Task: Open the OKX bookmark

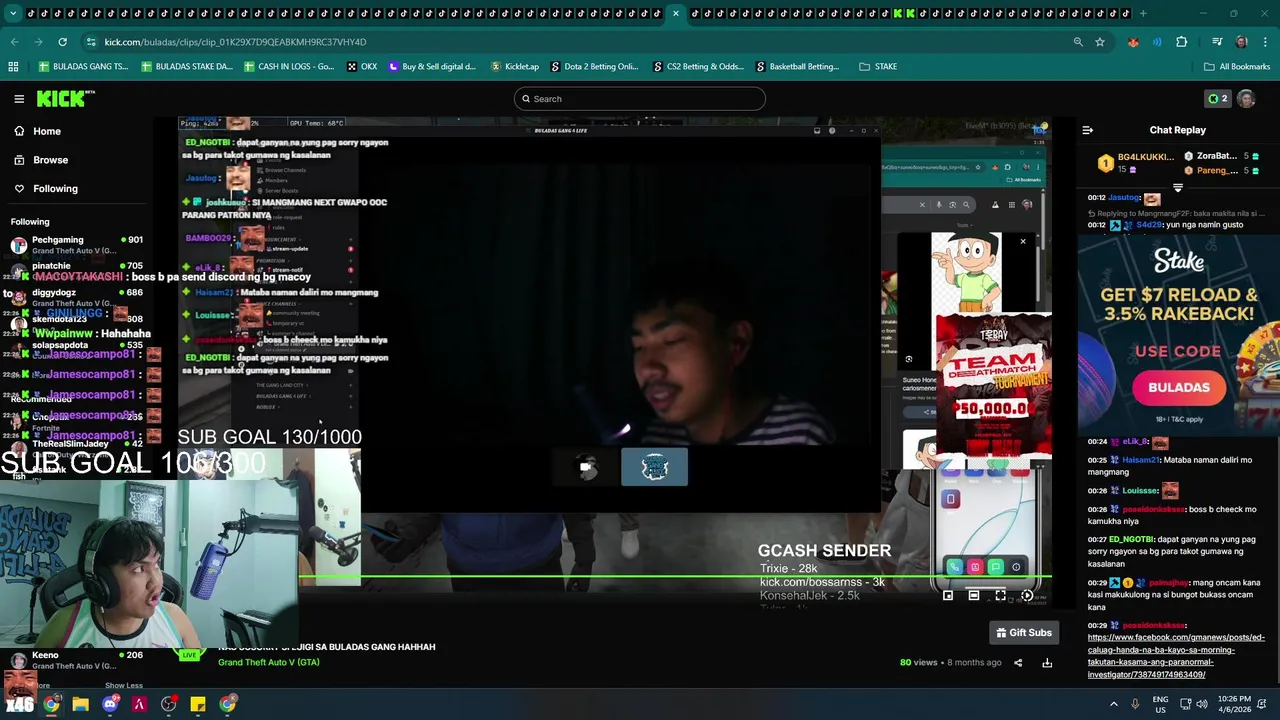Action: (362, 67)
